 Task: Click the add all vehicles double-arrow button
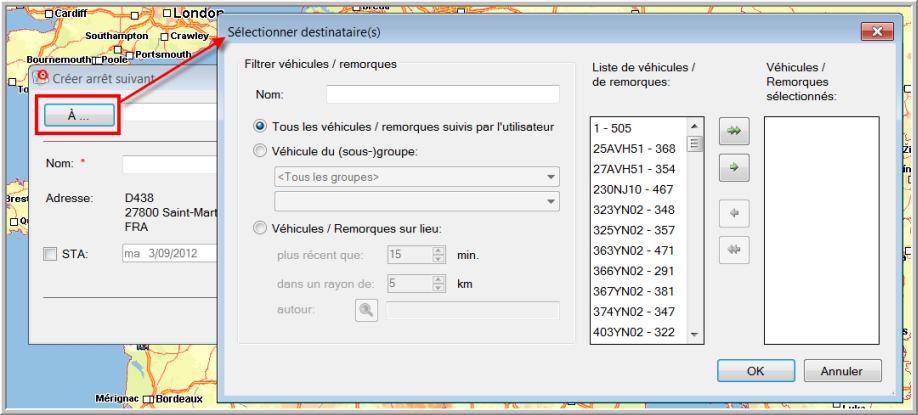click(x=734, y=129)
